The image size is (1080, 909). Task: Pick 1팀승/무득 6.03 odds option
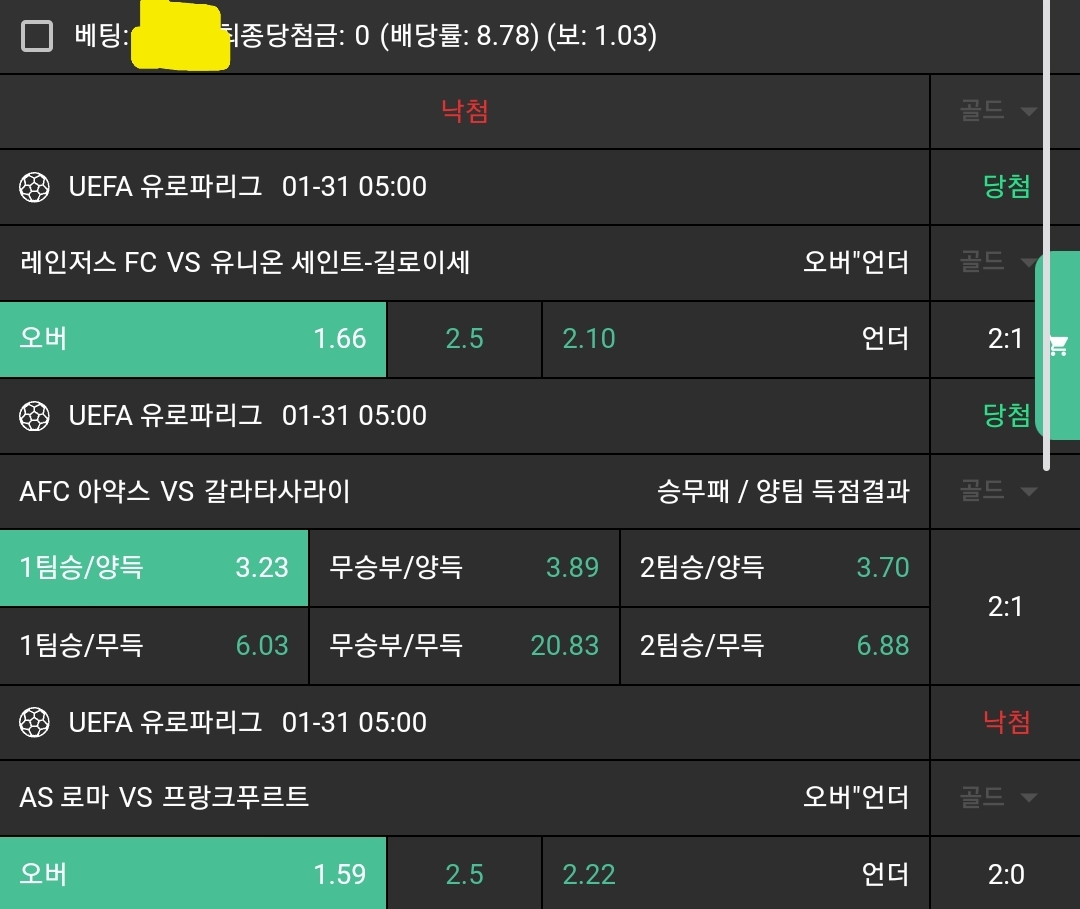pyautogui.click(x=154, y=646)
